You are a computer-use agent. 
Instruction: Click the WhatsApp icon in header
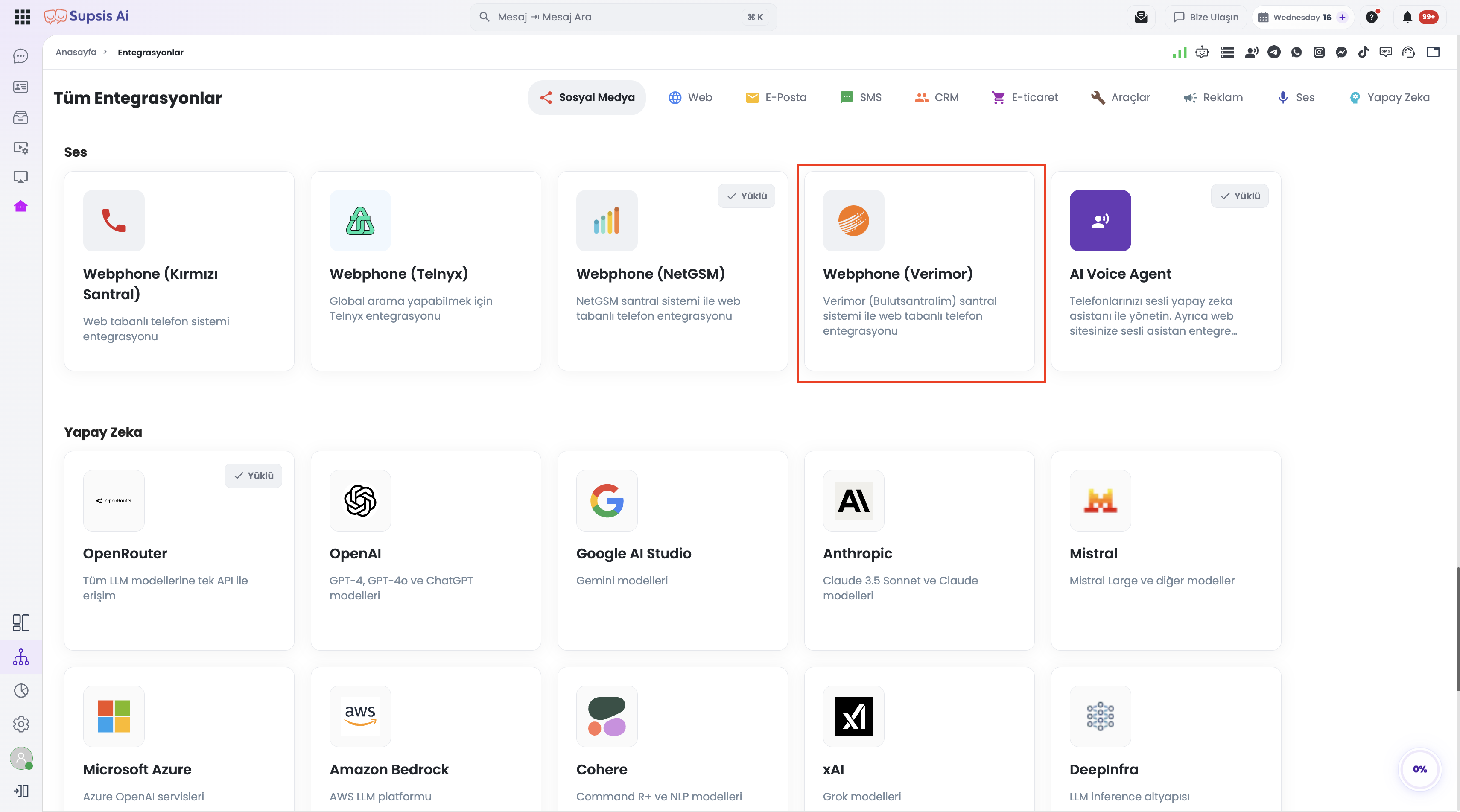tap(1297, 52)
